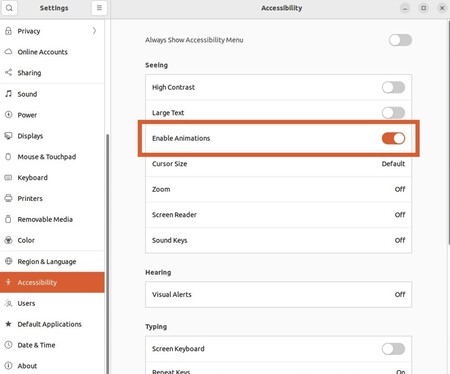Viewport: 450px width, 374px height.
Task: Click the Online Accounts cloud icon
Action: coord(8,52)
